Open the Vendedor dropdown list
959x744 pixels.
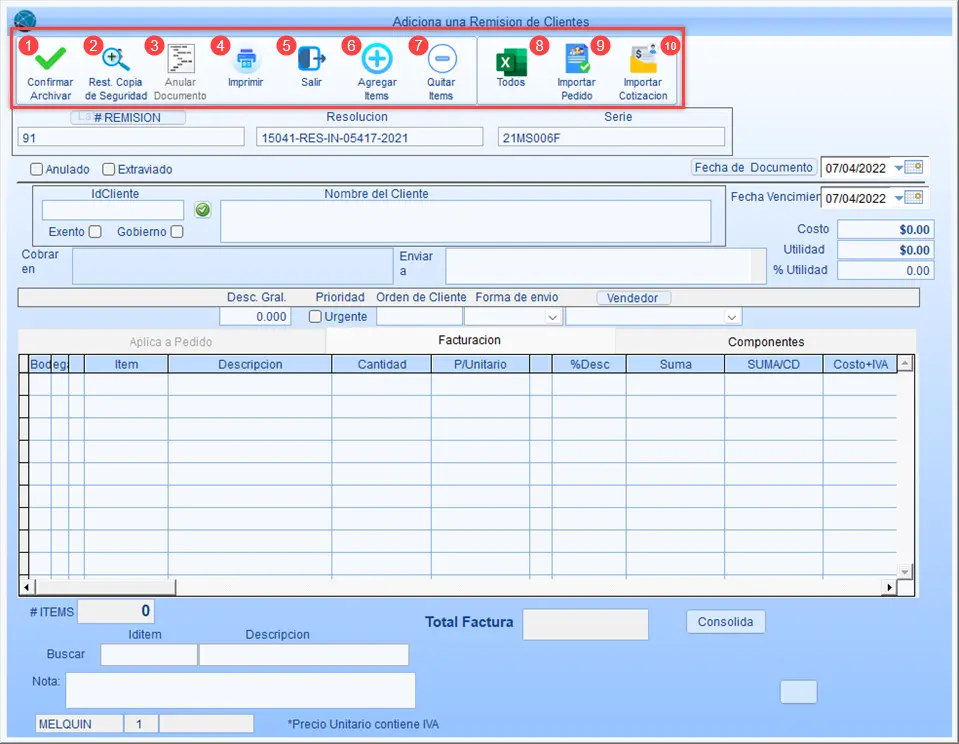[731, 317]
